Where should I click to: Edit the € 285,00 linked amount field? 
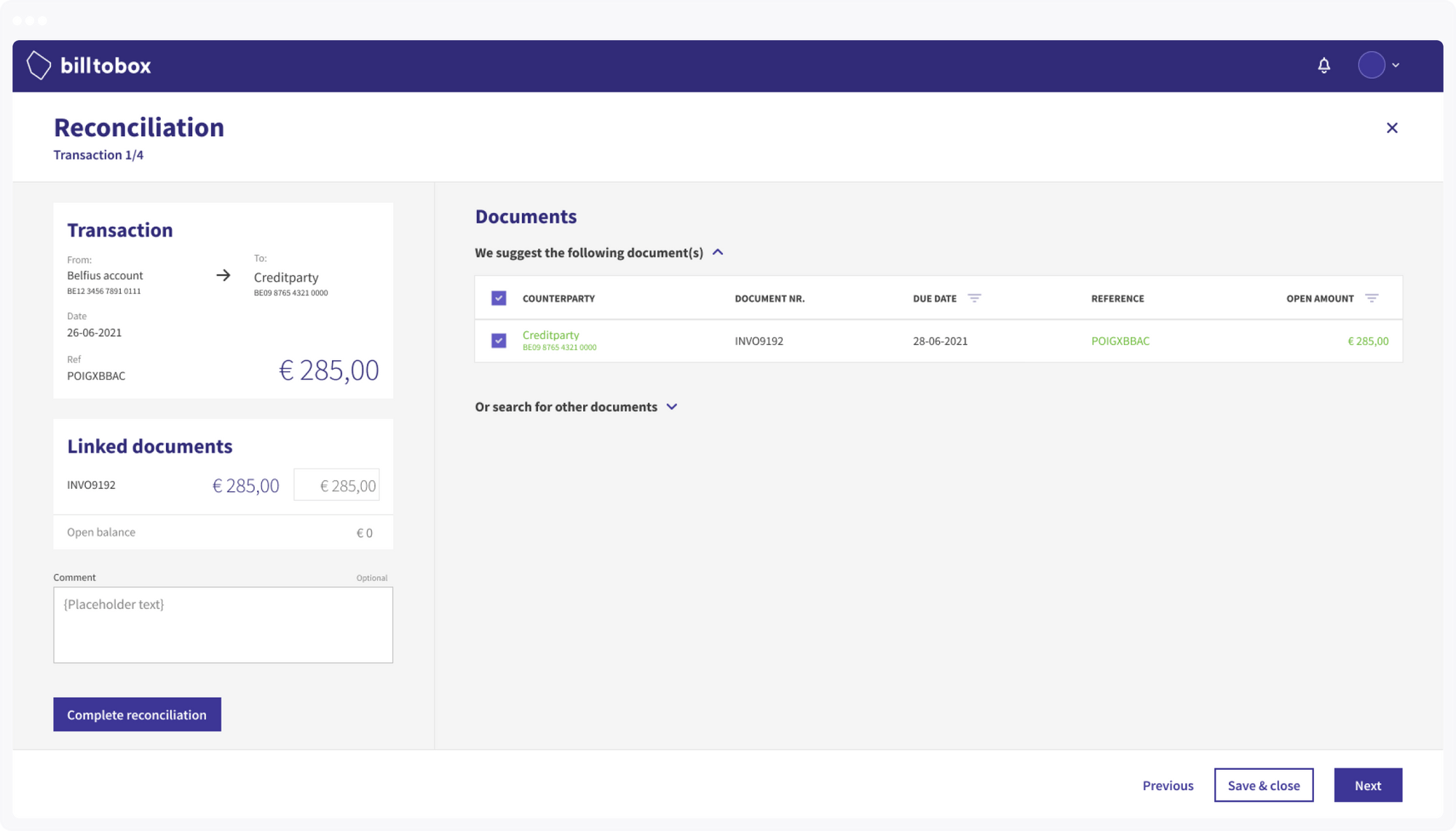[x=336, y=484]
